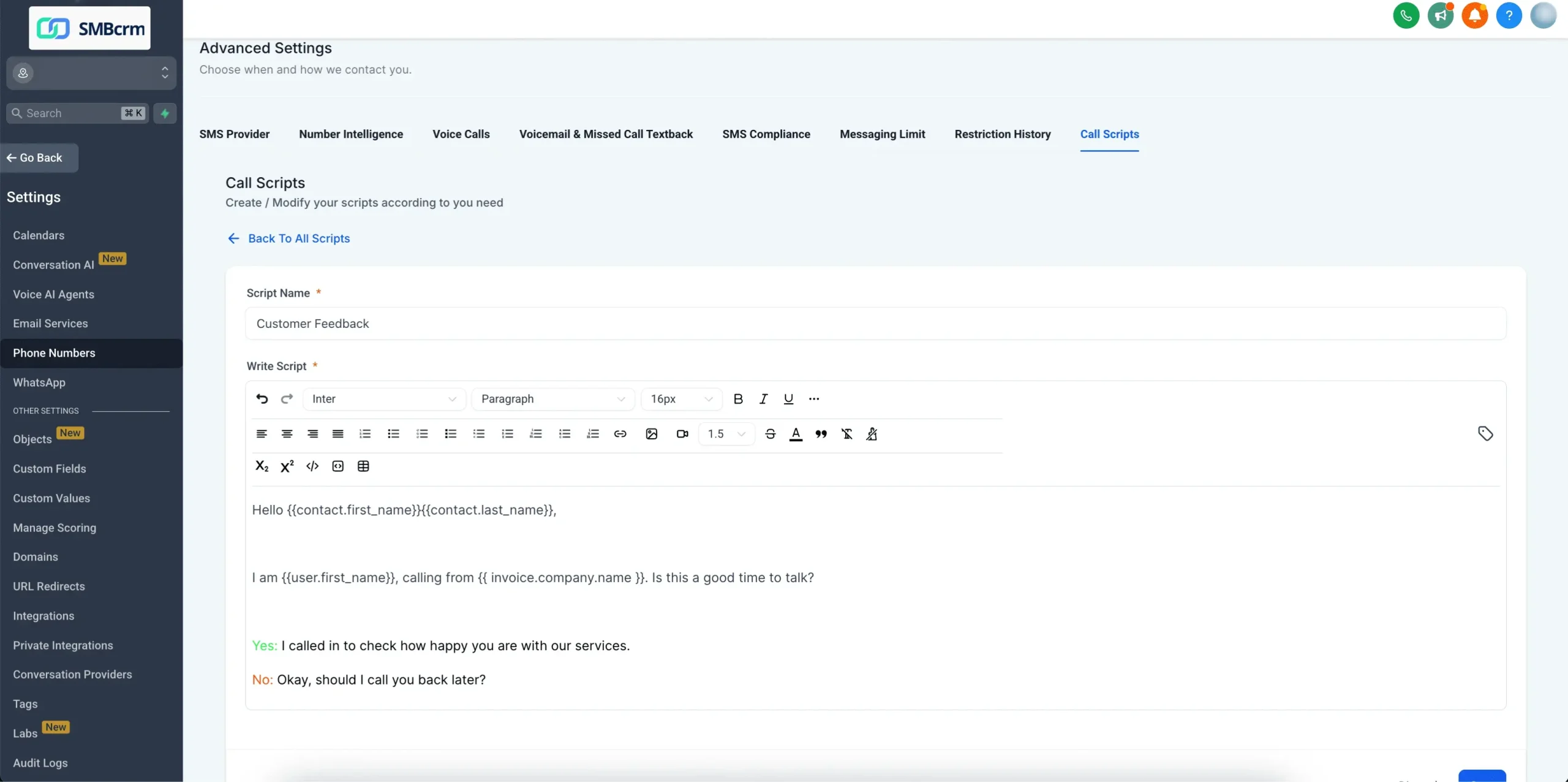Open more formatting options ellipsis
Viewport: 1568px width, 782px height.
coord(813,399)
